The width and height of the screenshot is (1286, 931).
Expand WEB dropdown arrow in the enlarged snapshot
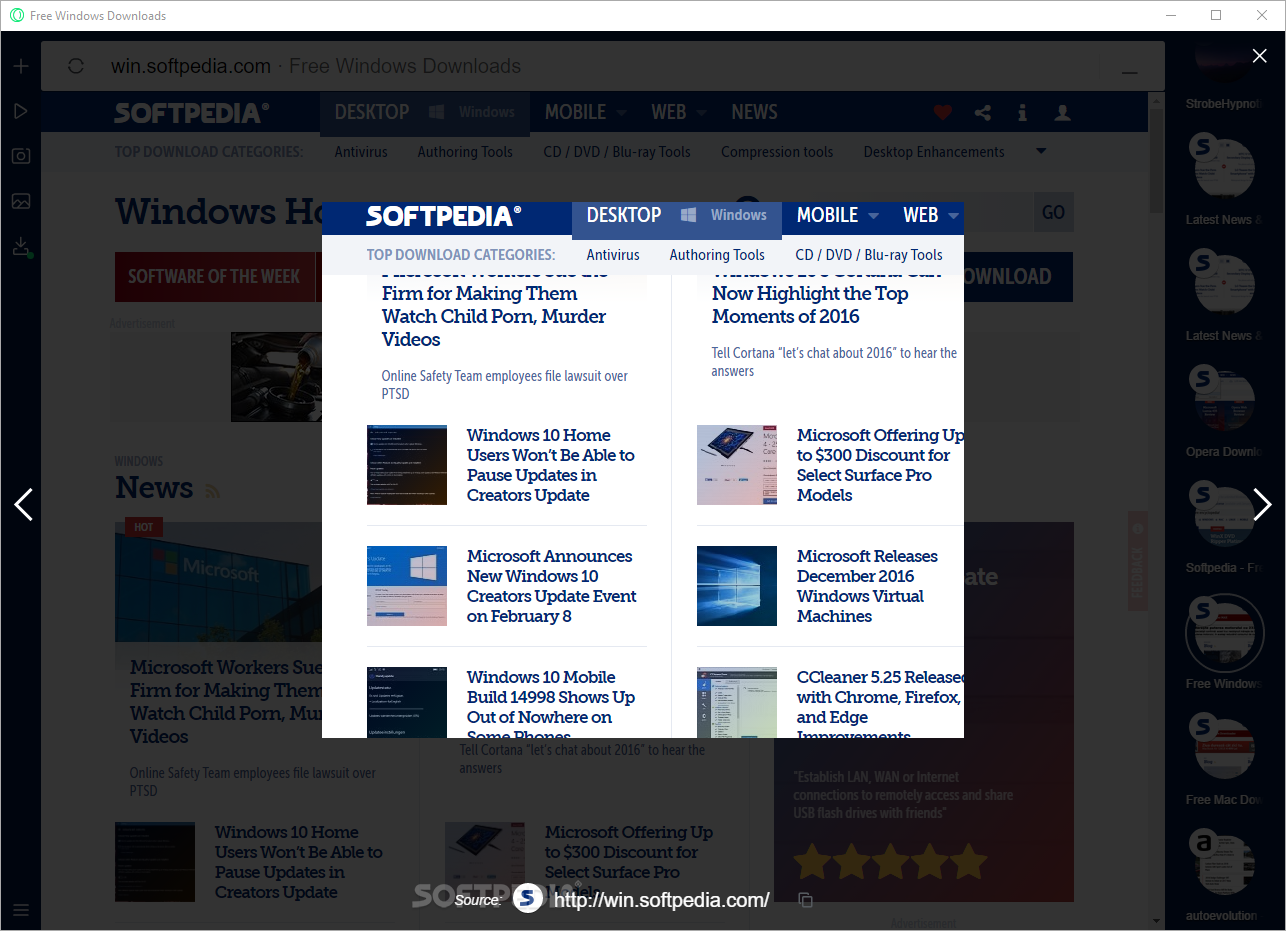click(953, 216)
